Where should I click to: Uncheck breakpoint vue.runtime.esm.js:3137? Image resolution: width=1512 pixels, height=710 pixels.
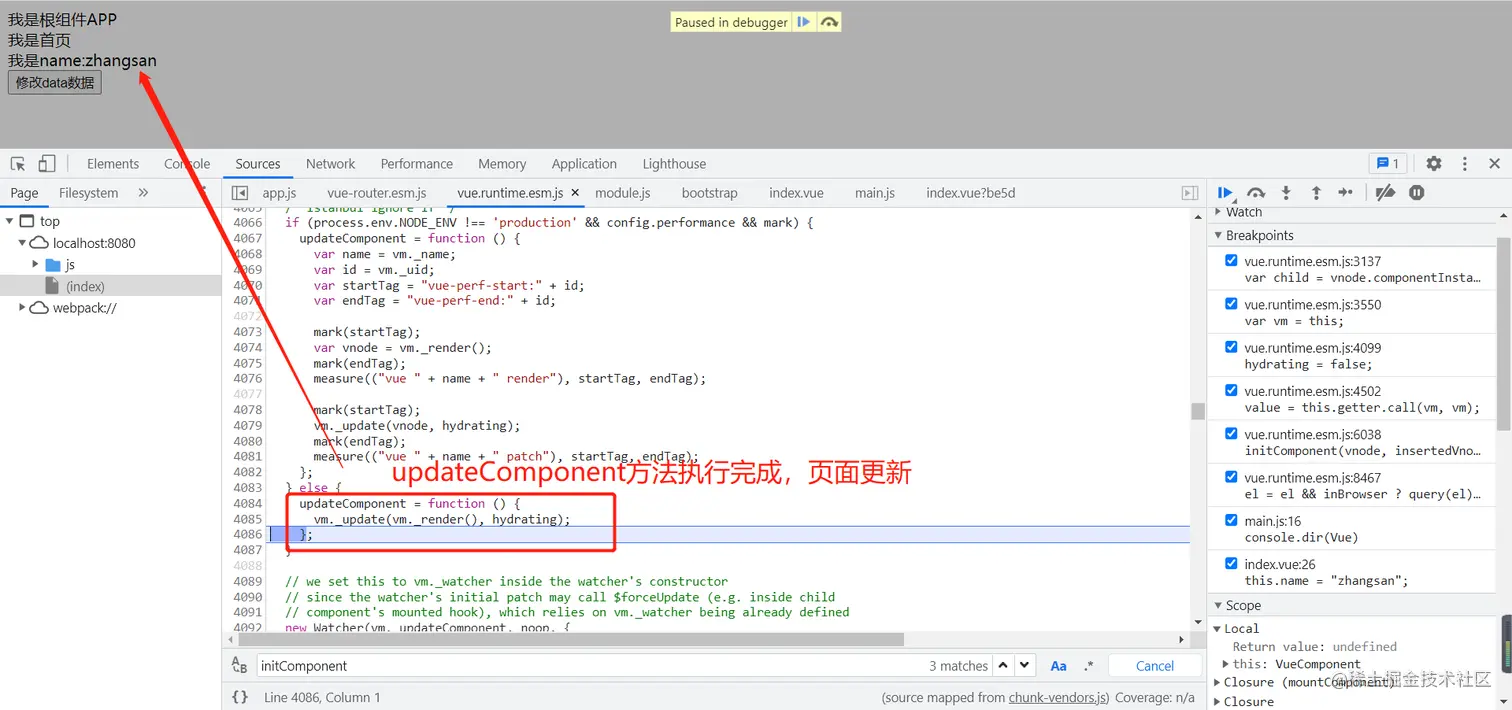(1231, 261)
